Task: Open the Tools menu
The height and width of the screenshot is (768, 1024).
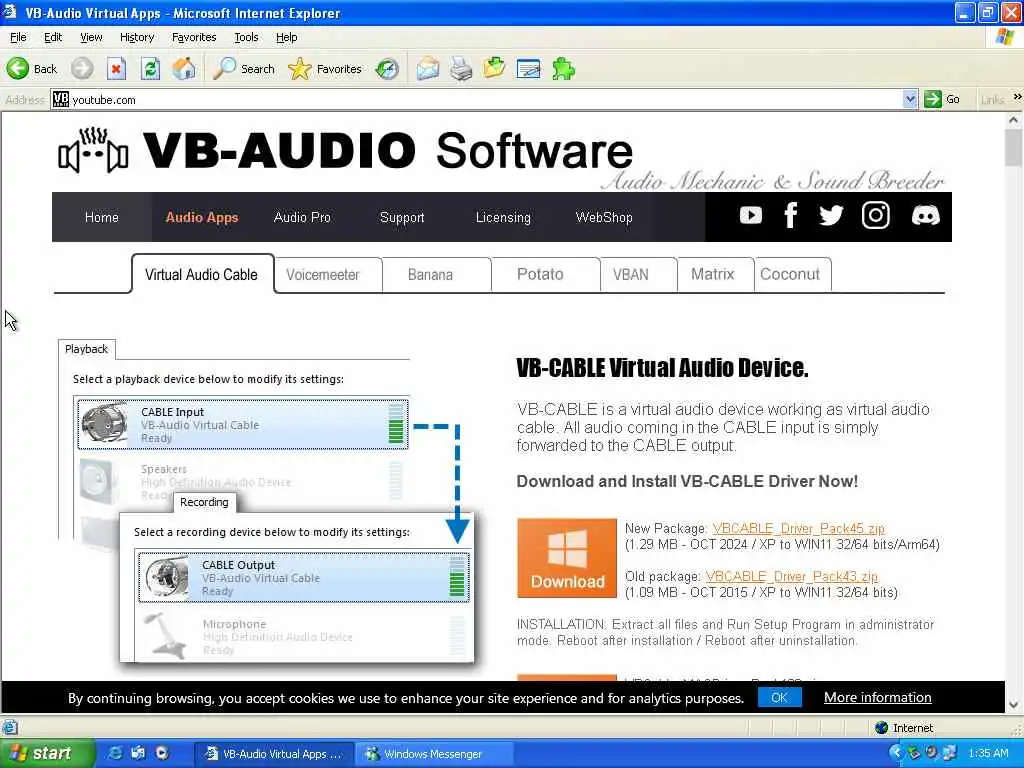Action: pos(246,37)
